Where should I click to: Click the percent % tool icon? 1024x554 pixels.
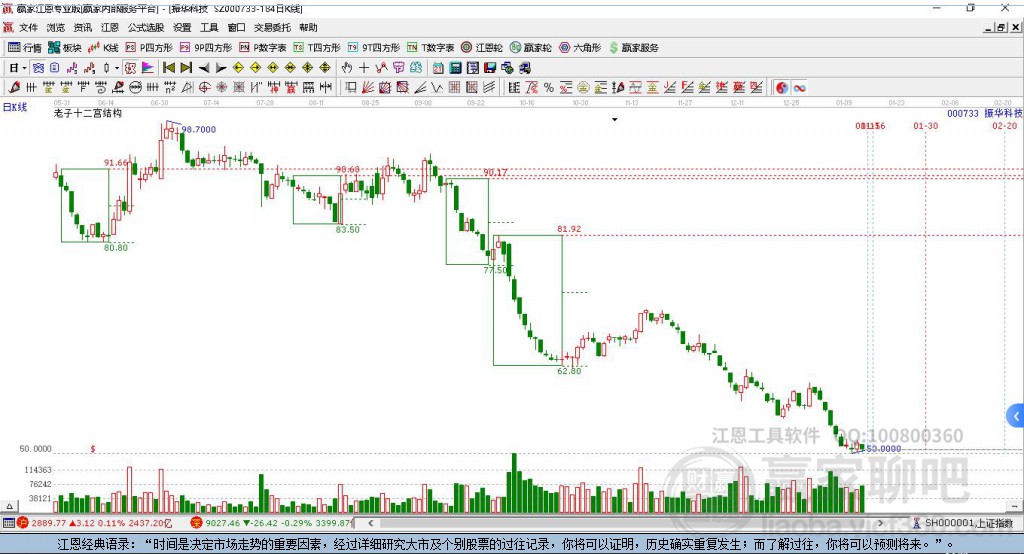pyautogui.click(x=549, y=88)
